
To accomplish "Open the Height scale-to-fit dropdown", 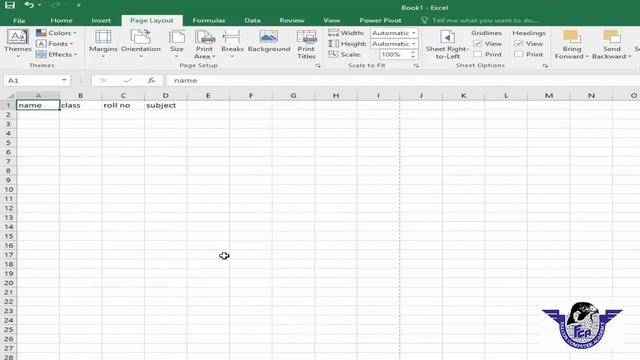I will (x=394, y=43).
